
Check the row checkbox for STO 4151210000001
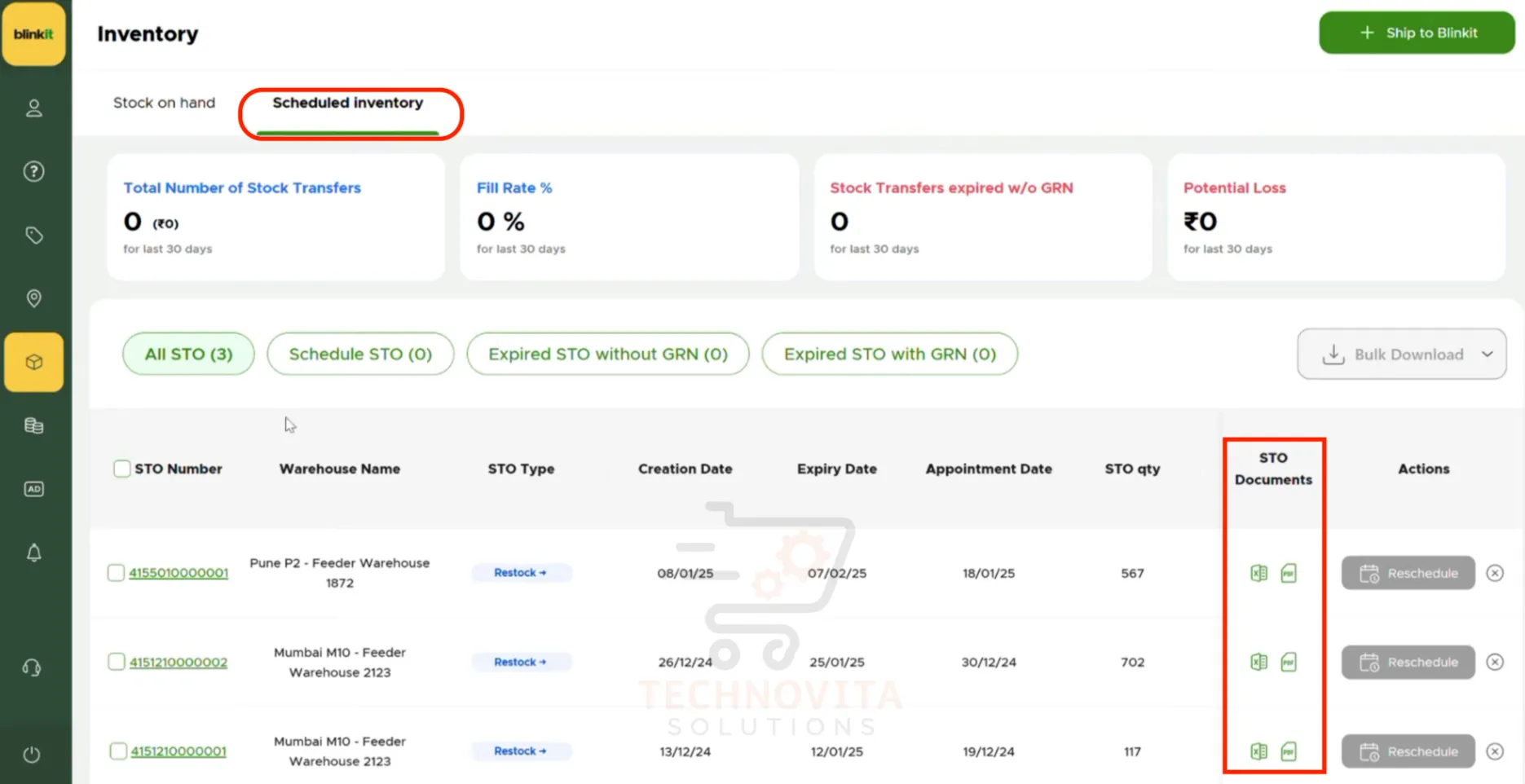click(x=119, y=751)
